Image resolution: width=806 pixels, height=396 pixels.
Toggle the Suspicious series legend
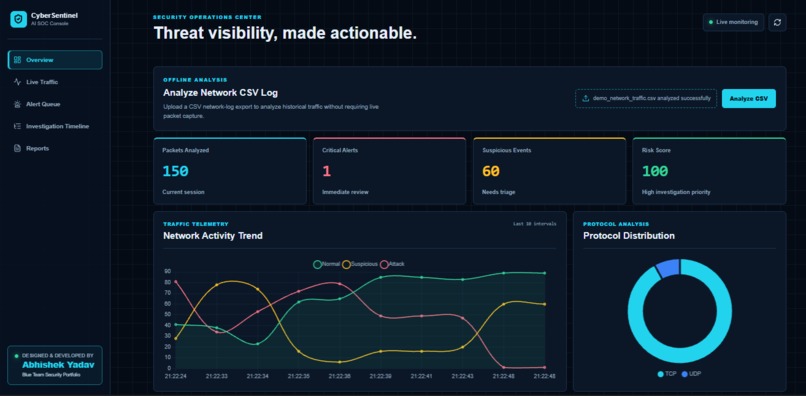click(x=360, y=264)
